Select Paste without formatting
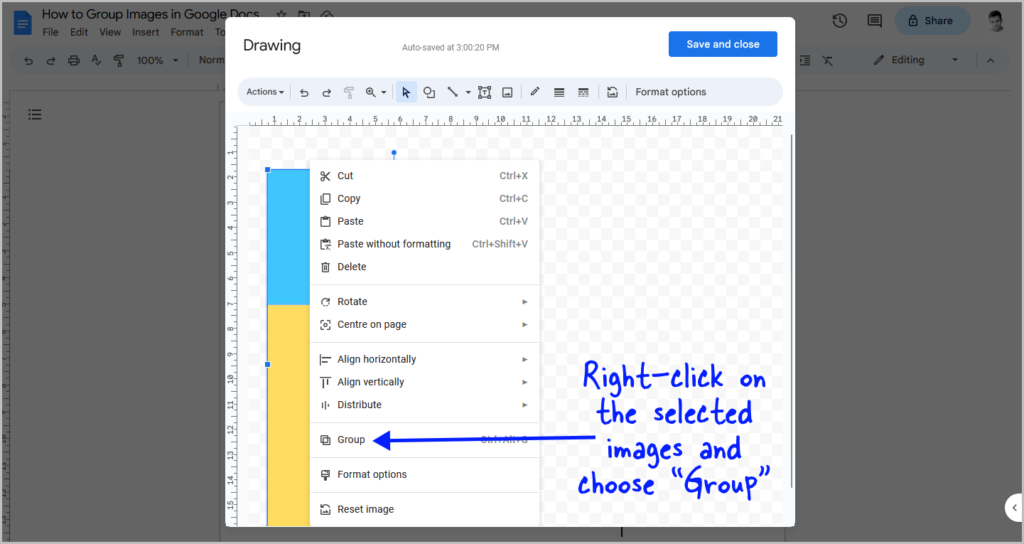Screen dimensions: 1024x544 click(x=424, y=244)
